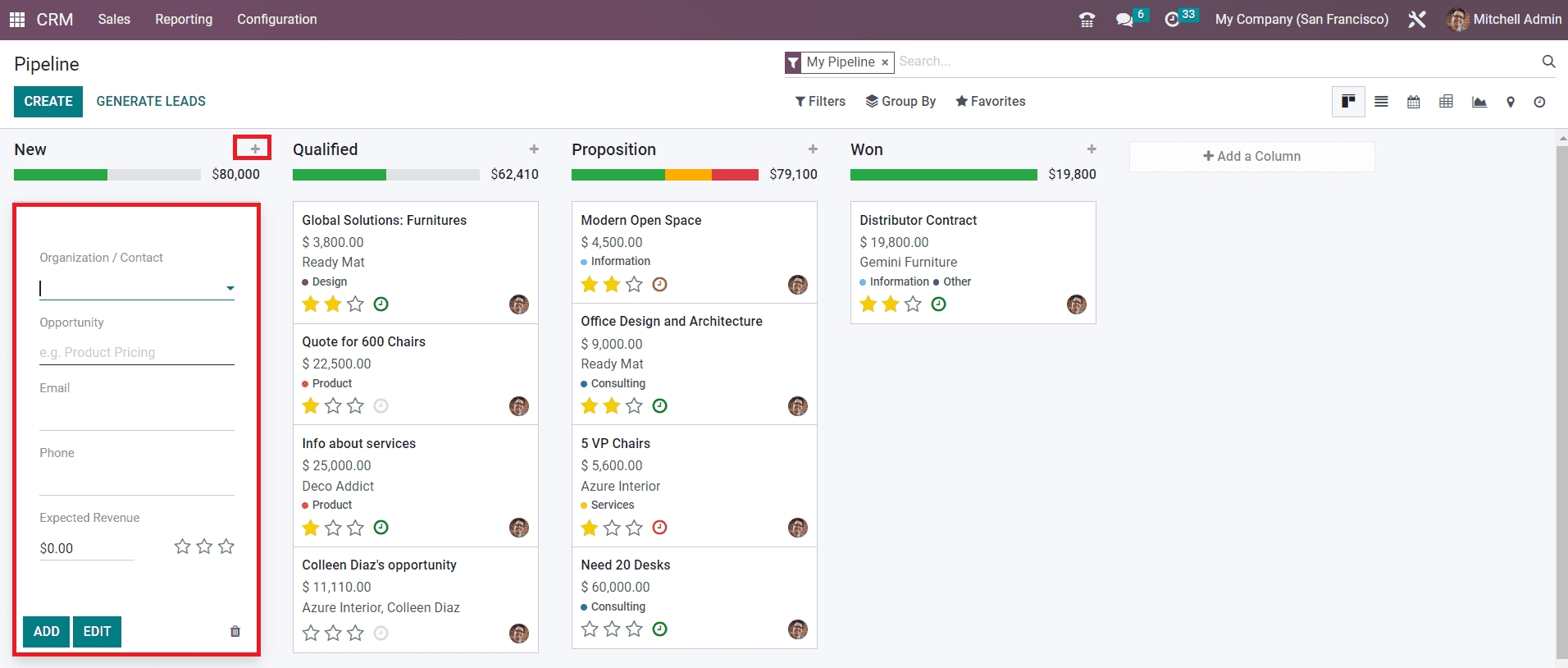Open the Configuration menu
The width and height of the screenshot is (1568, 668).
coord(276,19)
